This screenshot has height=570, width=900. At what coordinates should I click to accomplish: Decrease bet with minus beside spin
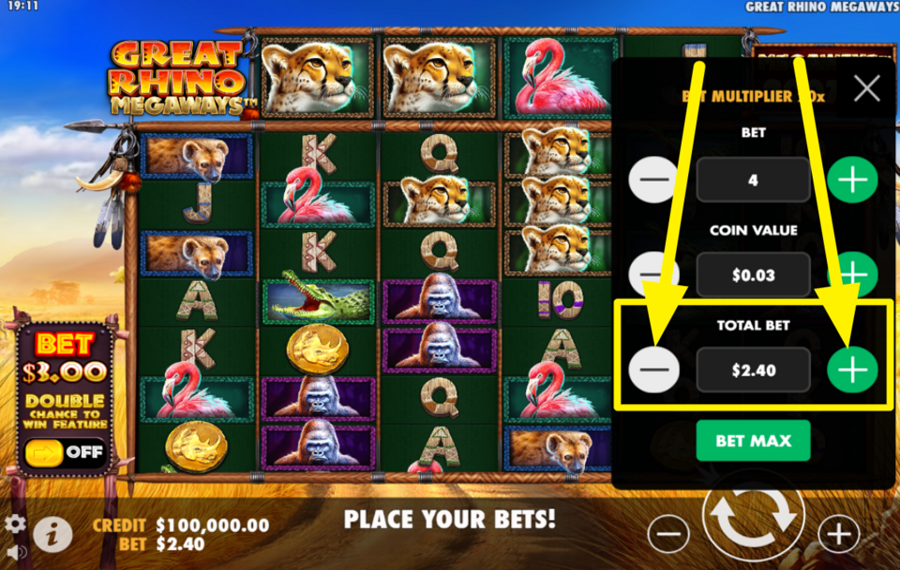(669, 534)
